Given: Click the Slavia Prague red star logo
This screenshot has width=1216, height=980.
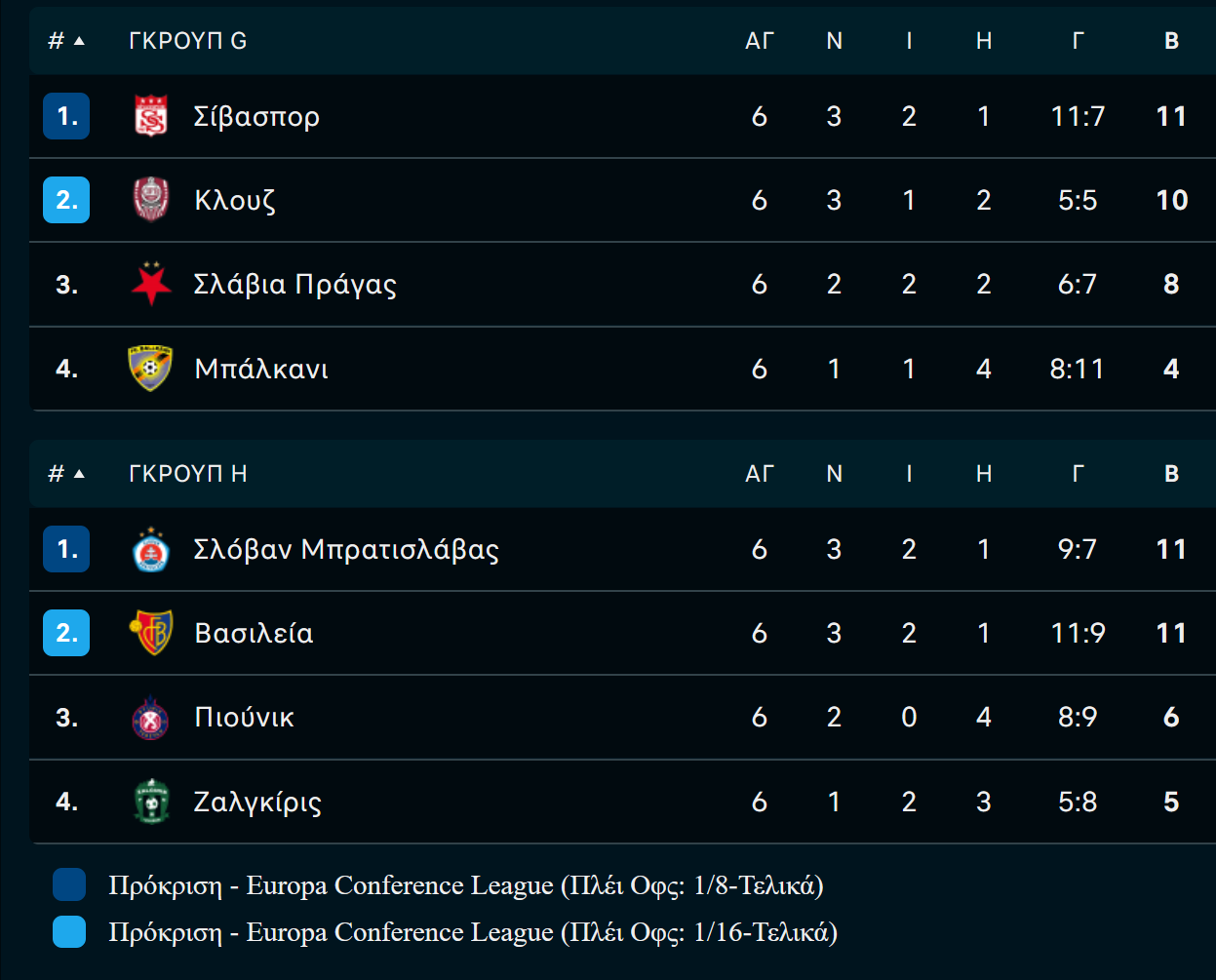Looking at the screenshot, I should coord(151,284).
